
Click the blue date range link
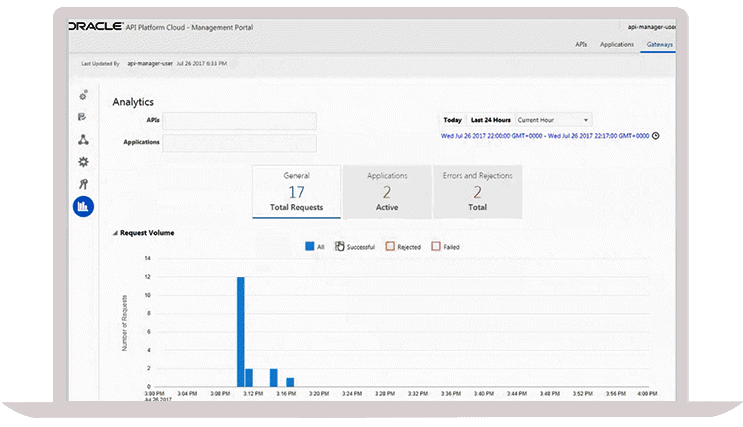point(545,136)
